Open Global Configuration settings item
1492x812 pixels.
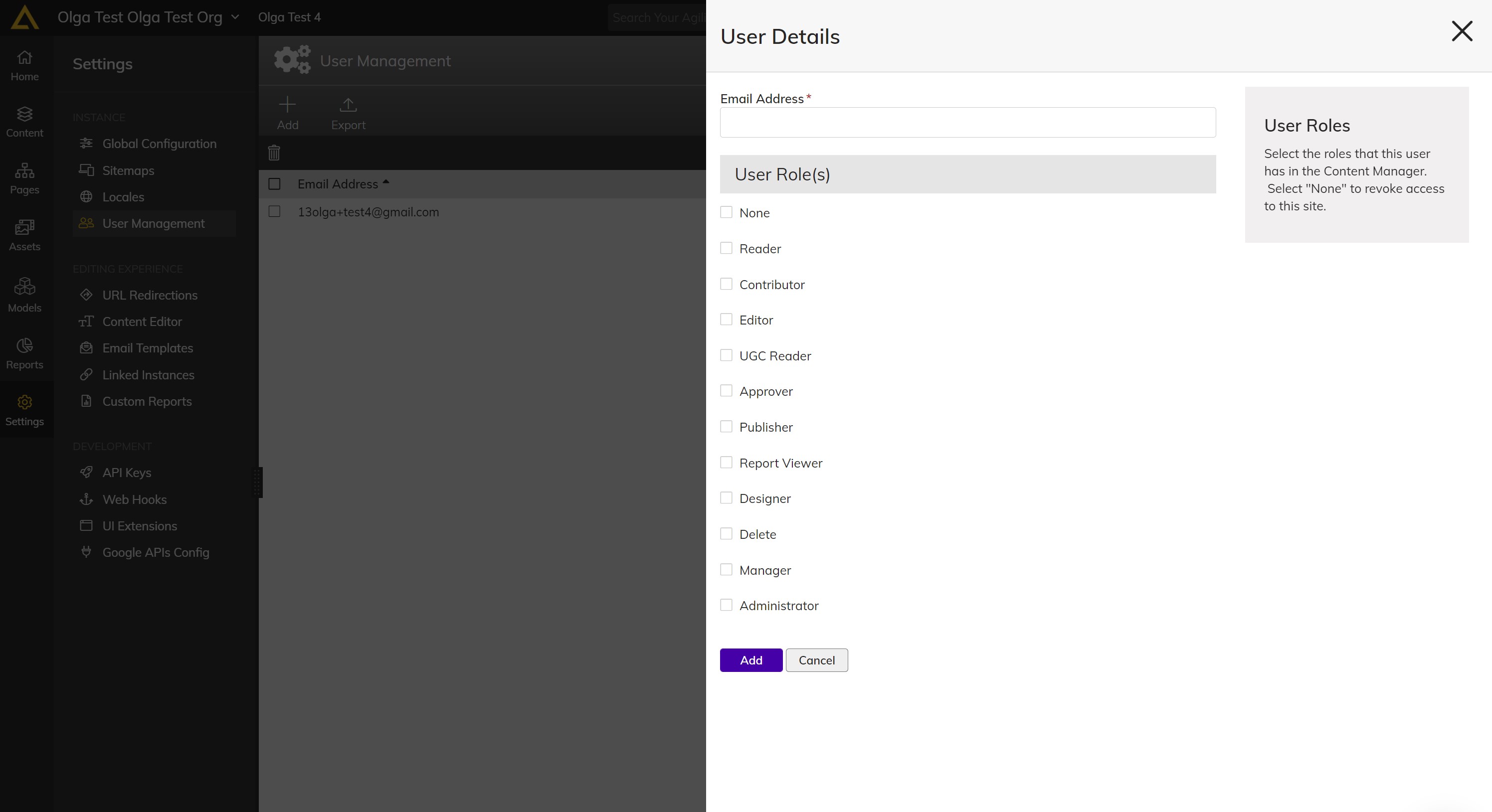159,144
